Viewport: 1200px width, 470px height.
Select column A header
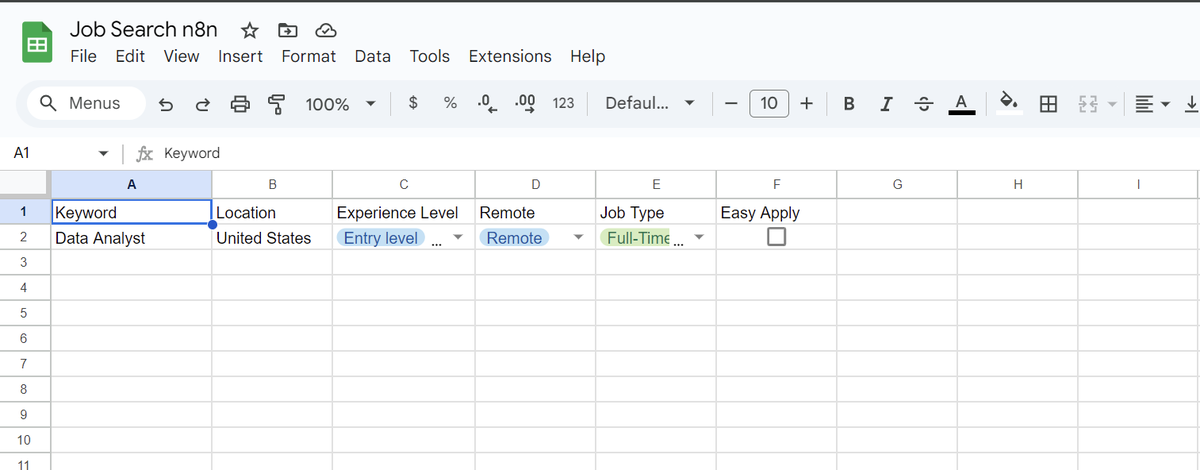(131, 184)
